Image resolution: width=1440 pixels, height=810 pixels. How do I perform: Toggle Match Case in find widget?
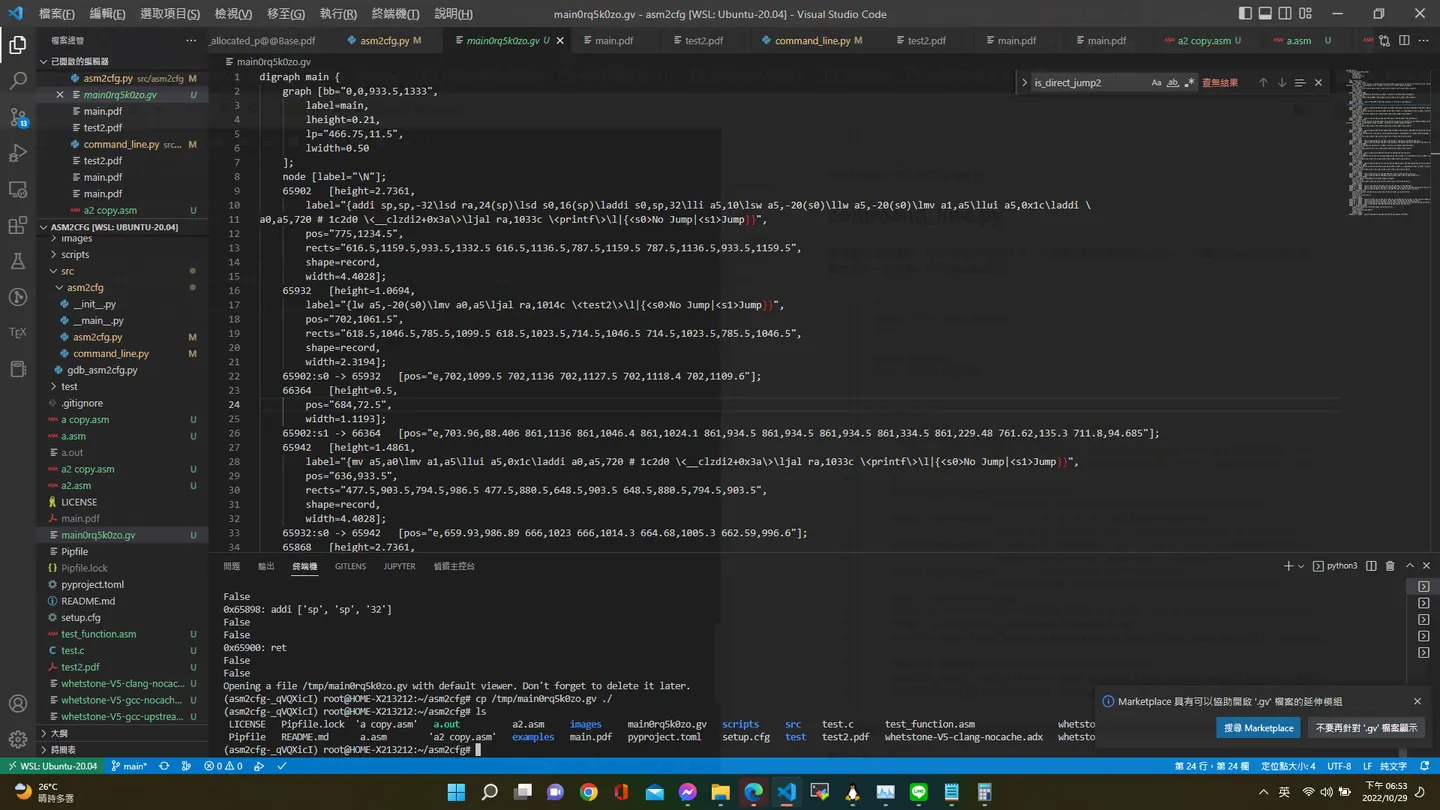point(1156,83)
